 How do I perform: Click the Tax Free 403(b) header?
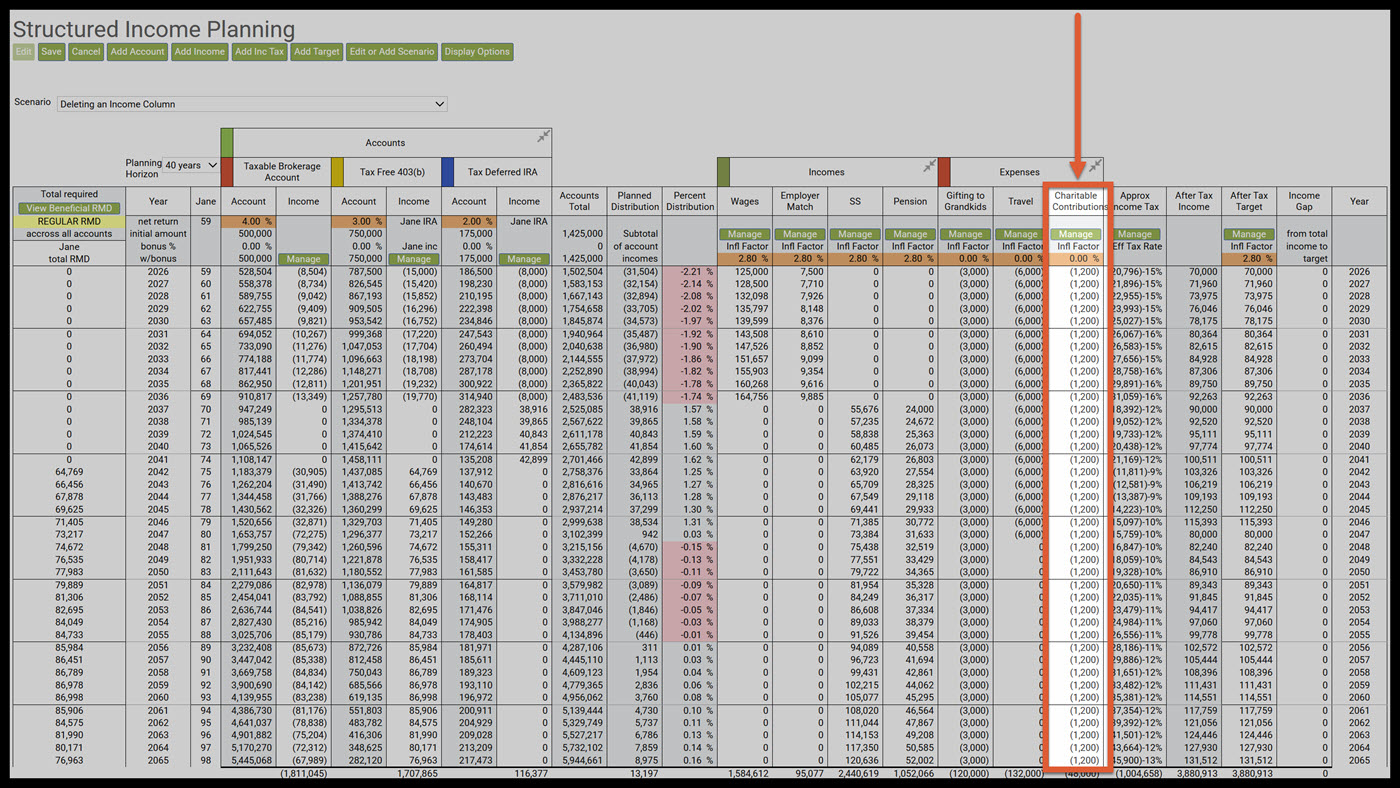(x=392, y=172)
